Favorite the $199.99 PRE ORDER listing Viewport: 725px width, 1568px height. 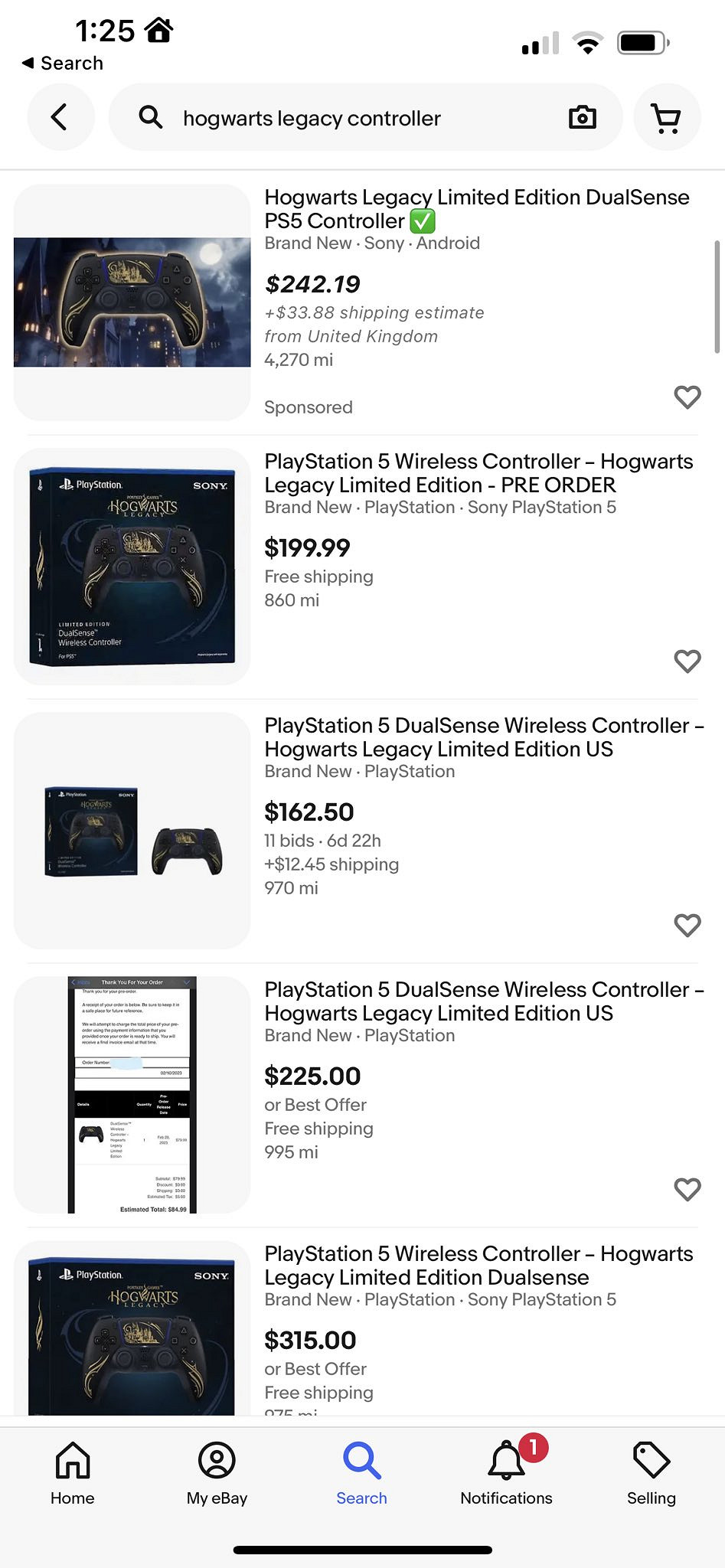pyautogui.click(x=687, y=661)
